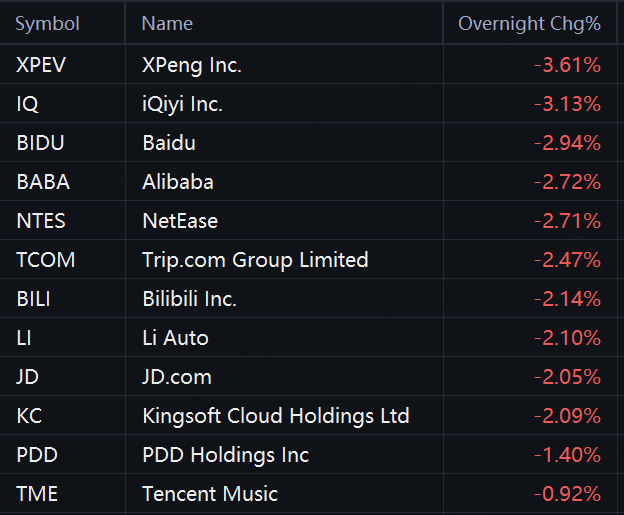
Task: Click the BIDU symbol
Action: pyautogui.click(x=40, y=143)
